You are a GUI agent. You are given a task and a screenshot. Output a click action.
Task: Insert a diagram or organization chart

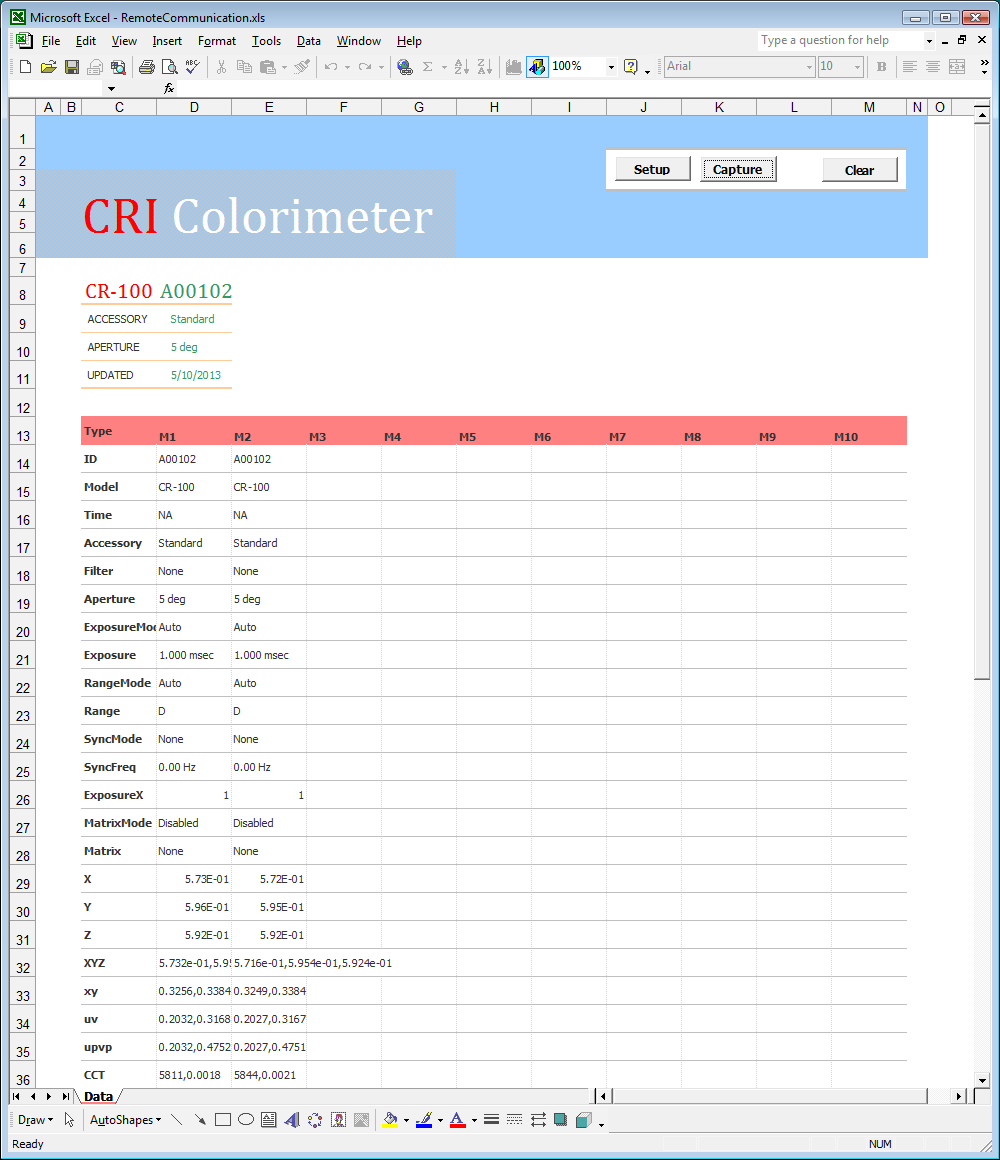(315, 1120)
